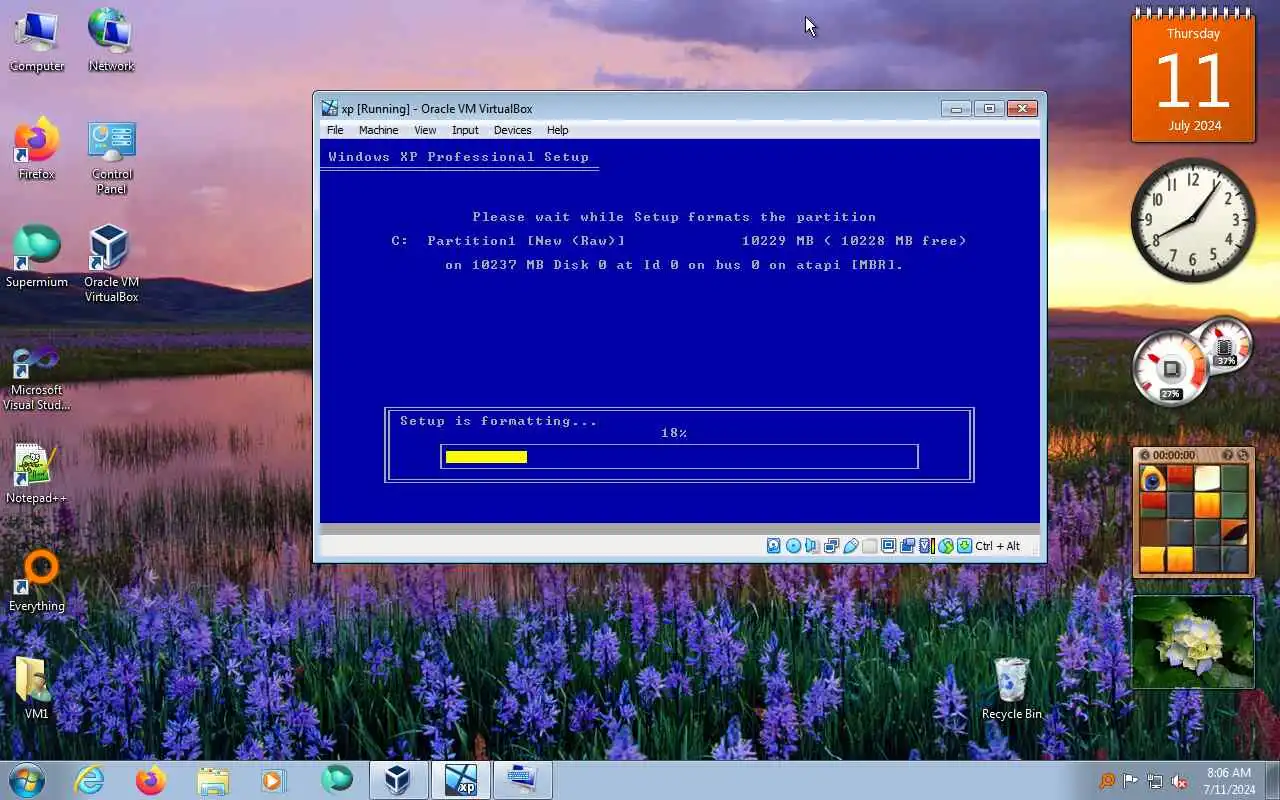
Task: Click the eye tile in picture puzzle
Action: (1152, 477)
